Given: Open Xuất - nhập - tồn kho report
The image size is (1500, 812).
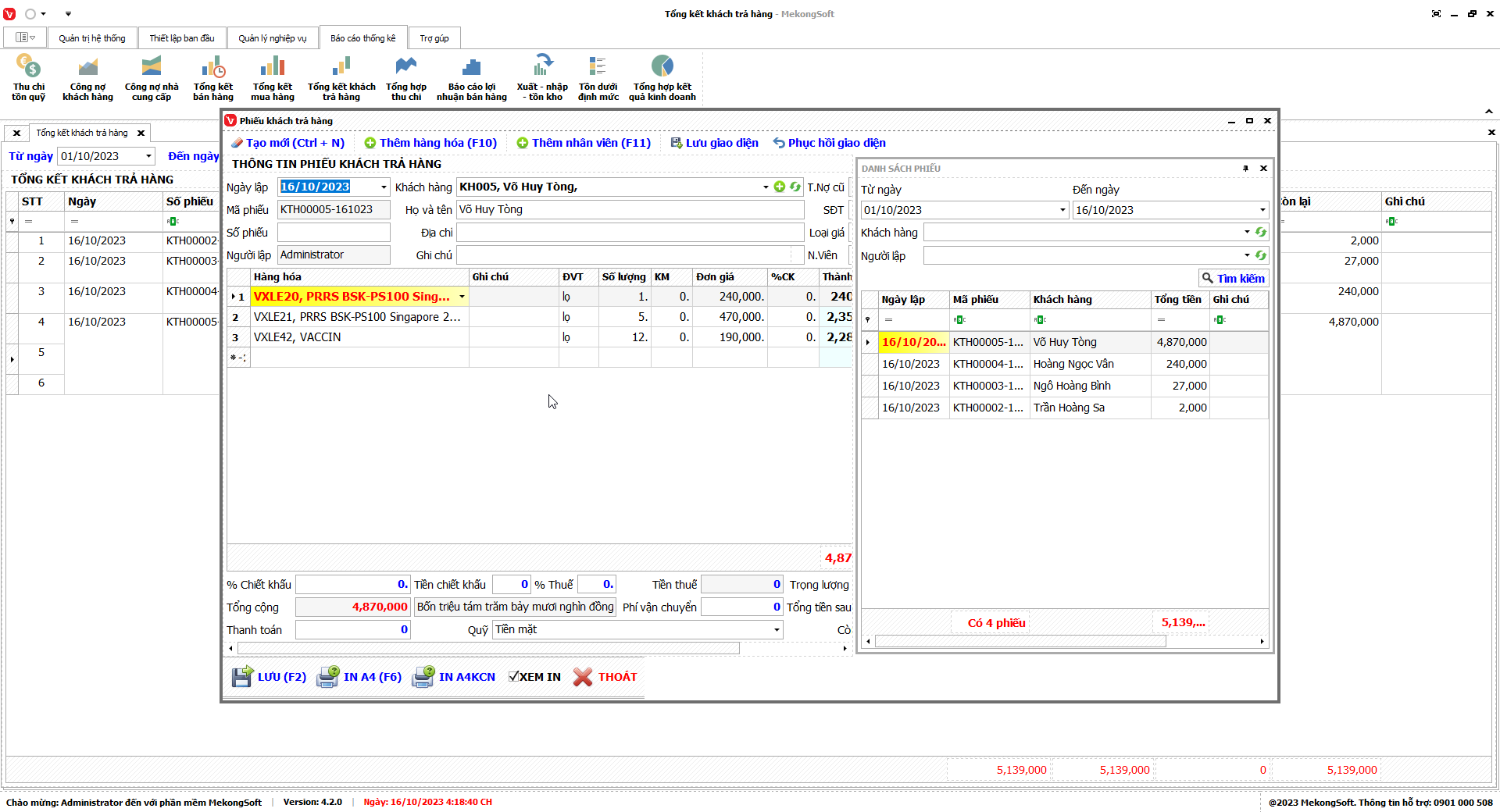Looking at the screenshot, I should click(542, 77).
